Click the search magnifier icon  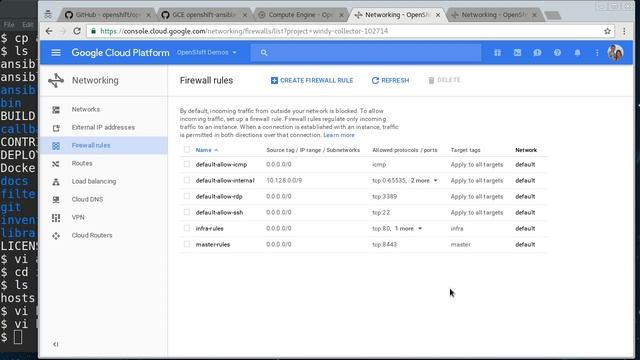click(264, 53)
